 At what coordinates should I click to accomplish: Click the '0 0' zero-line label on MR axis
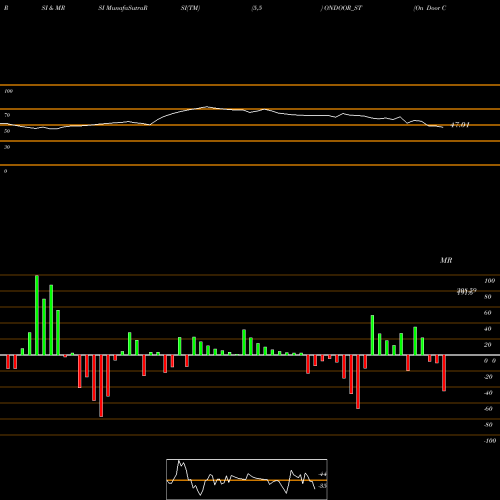point(490,361)
